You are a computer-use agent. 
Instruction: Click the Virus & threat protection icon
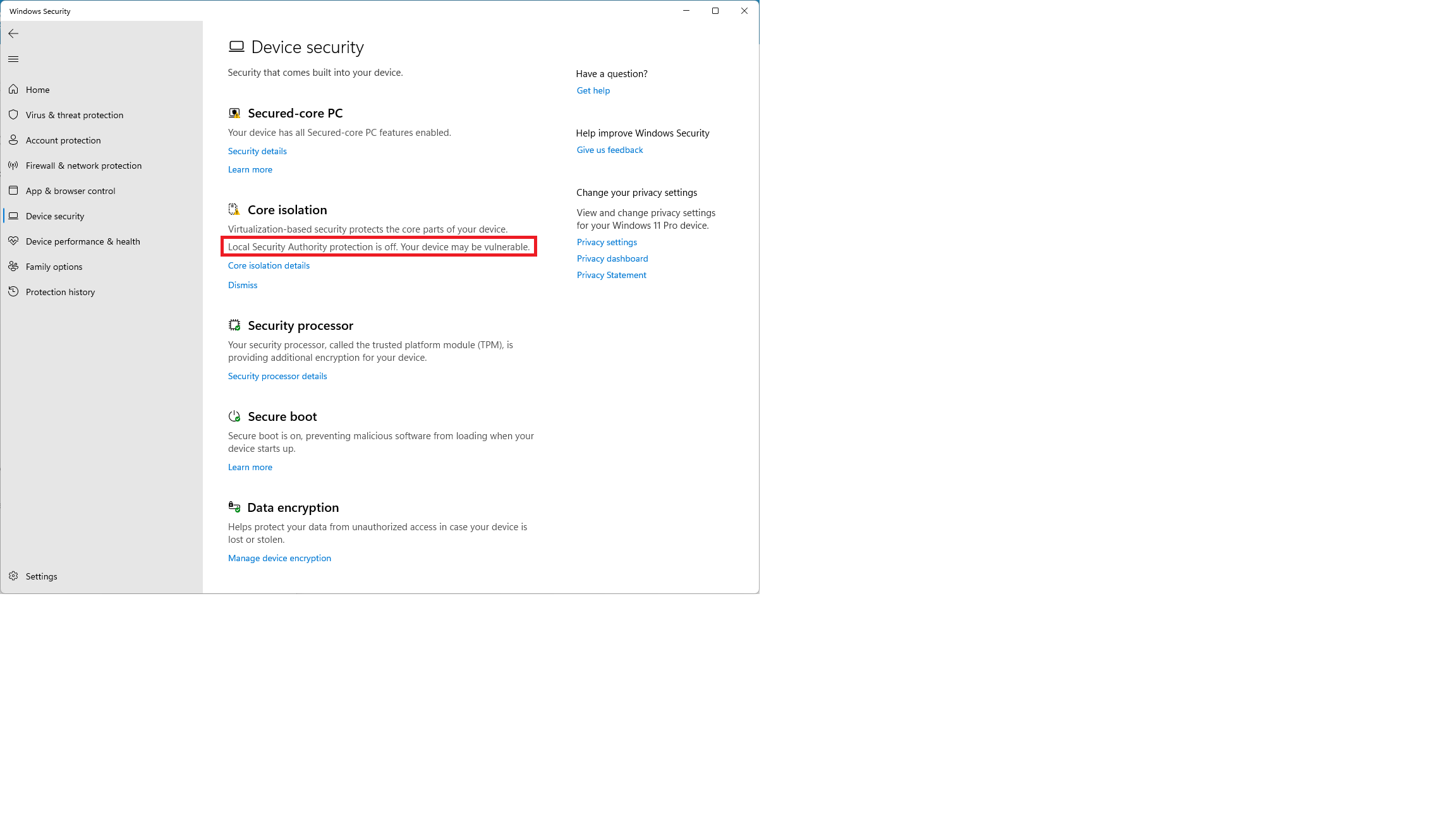14,114
